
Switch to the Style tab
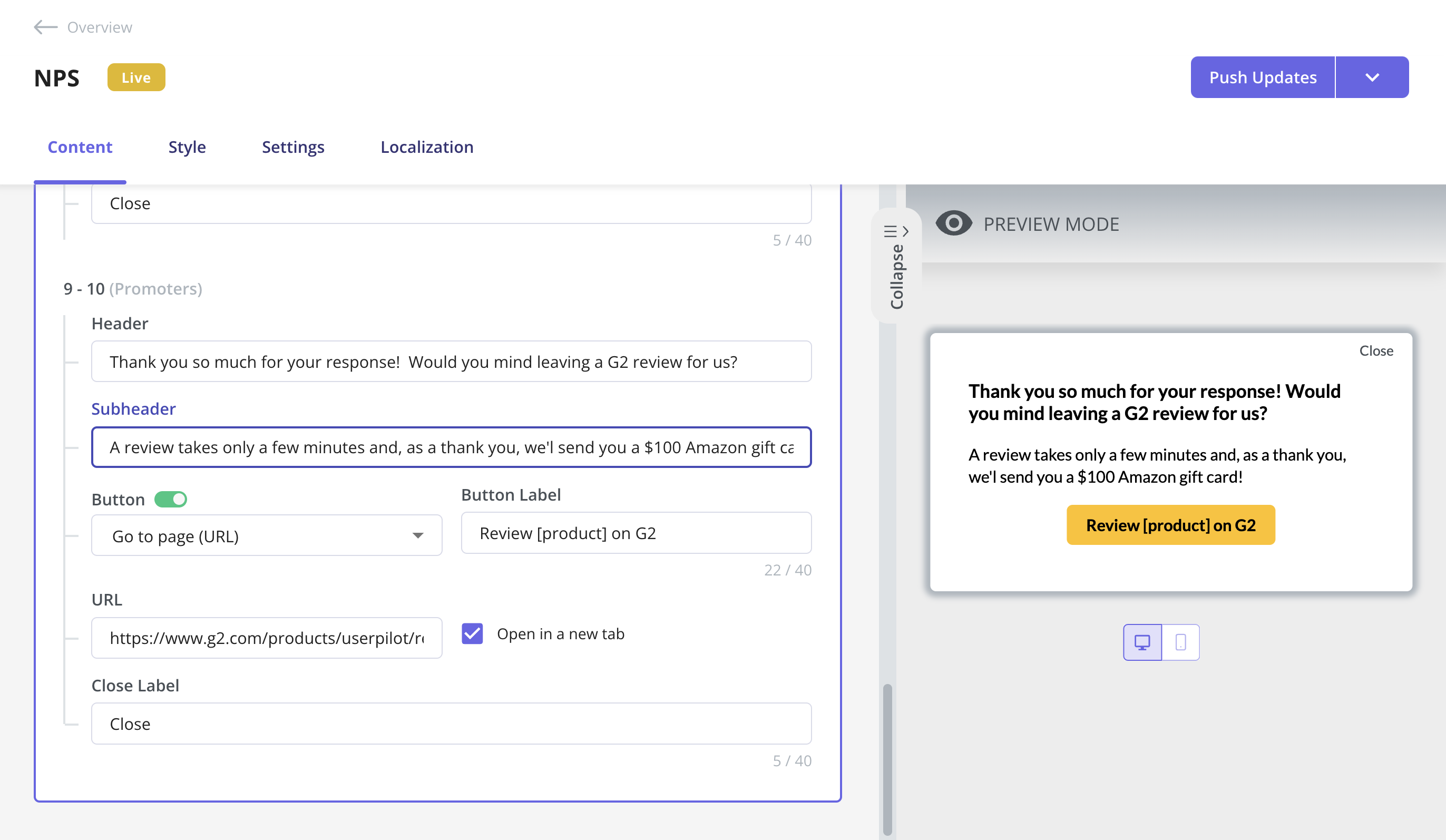(187, 147)
